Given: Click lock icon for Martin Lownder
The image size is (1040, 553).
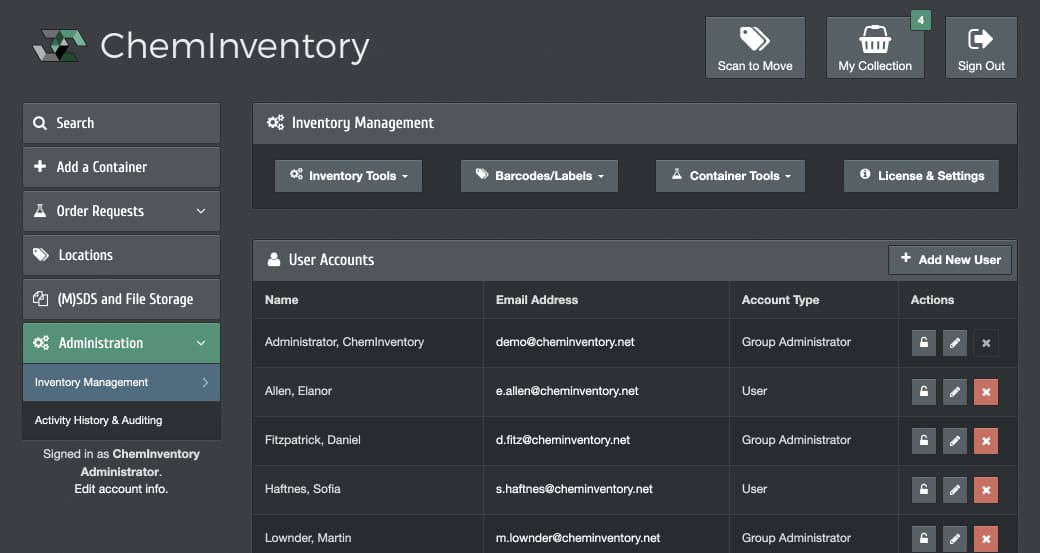Looking at the screenshot, I should tap(923, 538).
